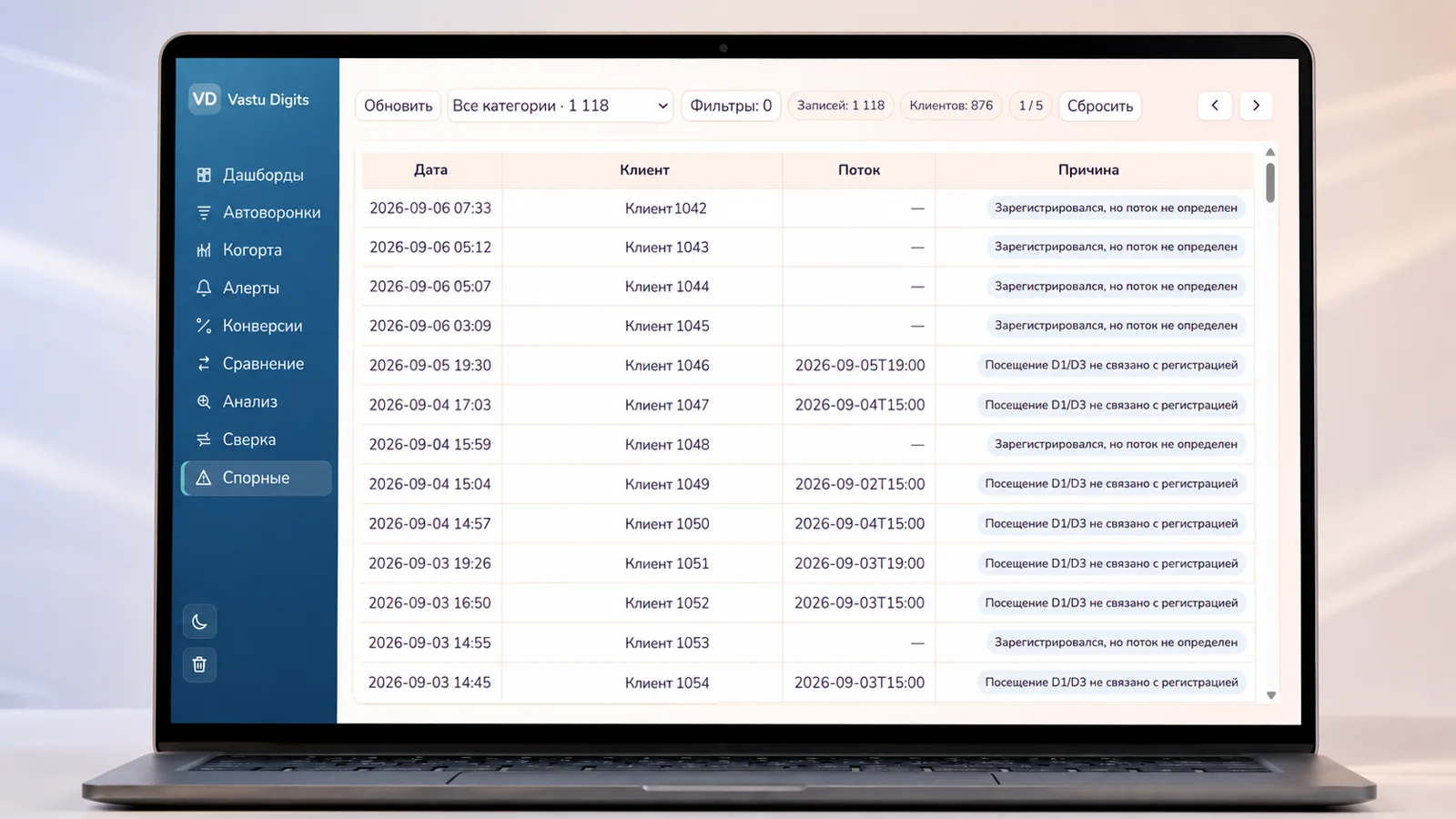Click the Клиентов: 876 badge

(x=951, y=106)
